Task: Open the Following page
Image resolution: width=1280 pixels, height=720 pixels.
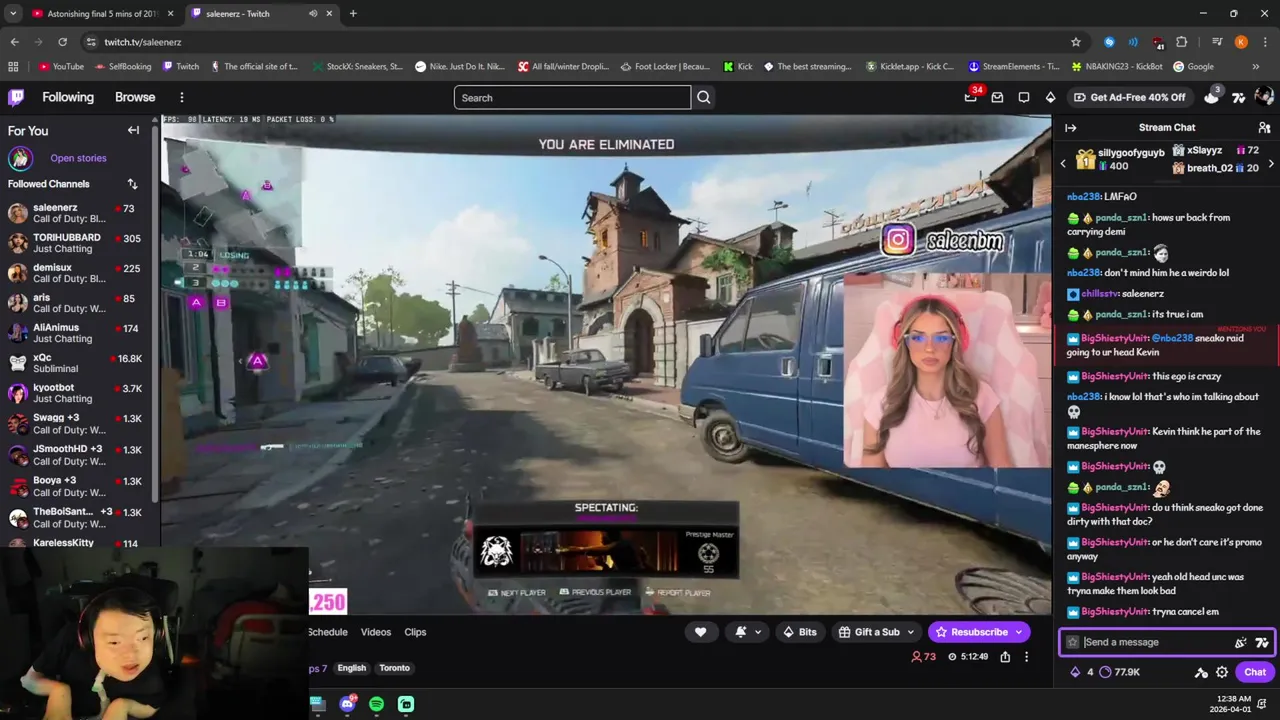Action: 68,97
